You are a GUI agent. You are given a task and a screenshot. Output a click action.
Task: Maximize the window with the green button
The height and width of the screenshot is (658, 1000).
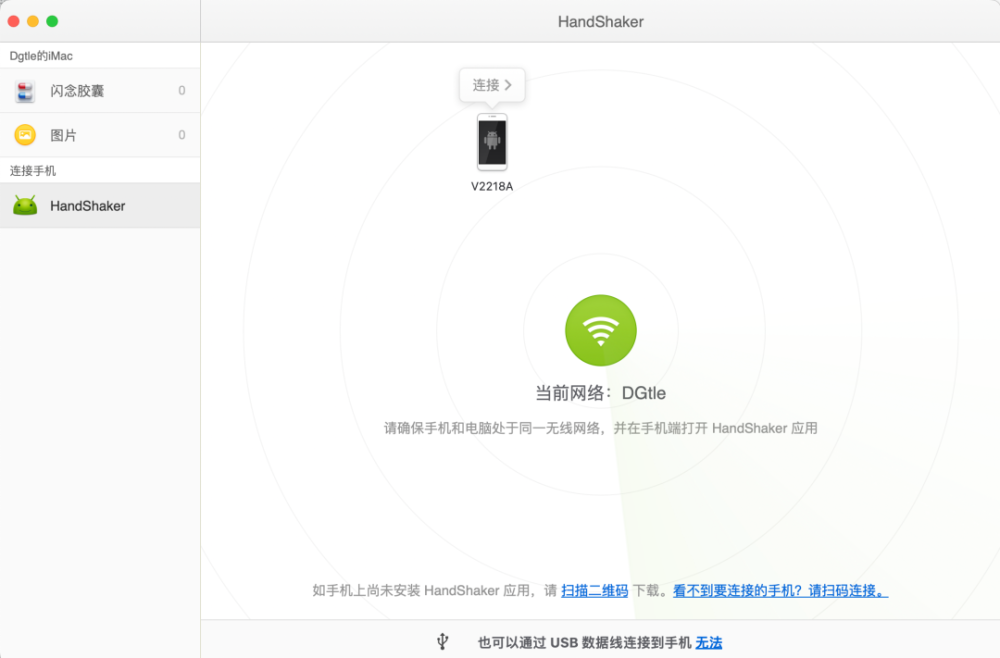(x=52, y=21)
